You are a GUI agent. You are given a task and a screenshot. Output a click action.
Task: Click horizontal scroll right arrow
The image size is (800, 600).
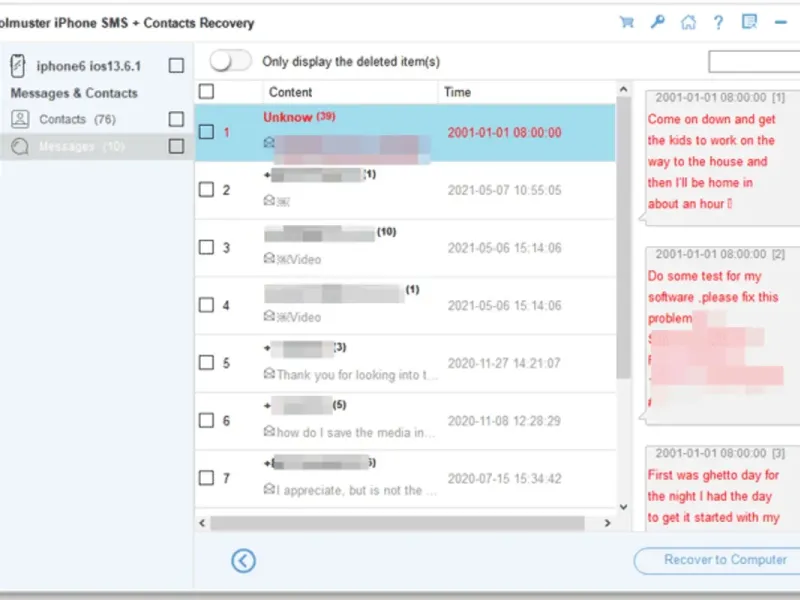pyautogui.click(x=607, y=523)
